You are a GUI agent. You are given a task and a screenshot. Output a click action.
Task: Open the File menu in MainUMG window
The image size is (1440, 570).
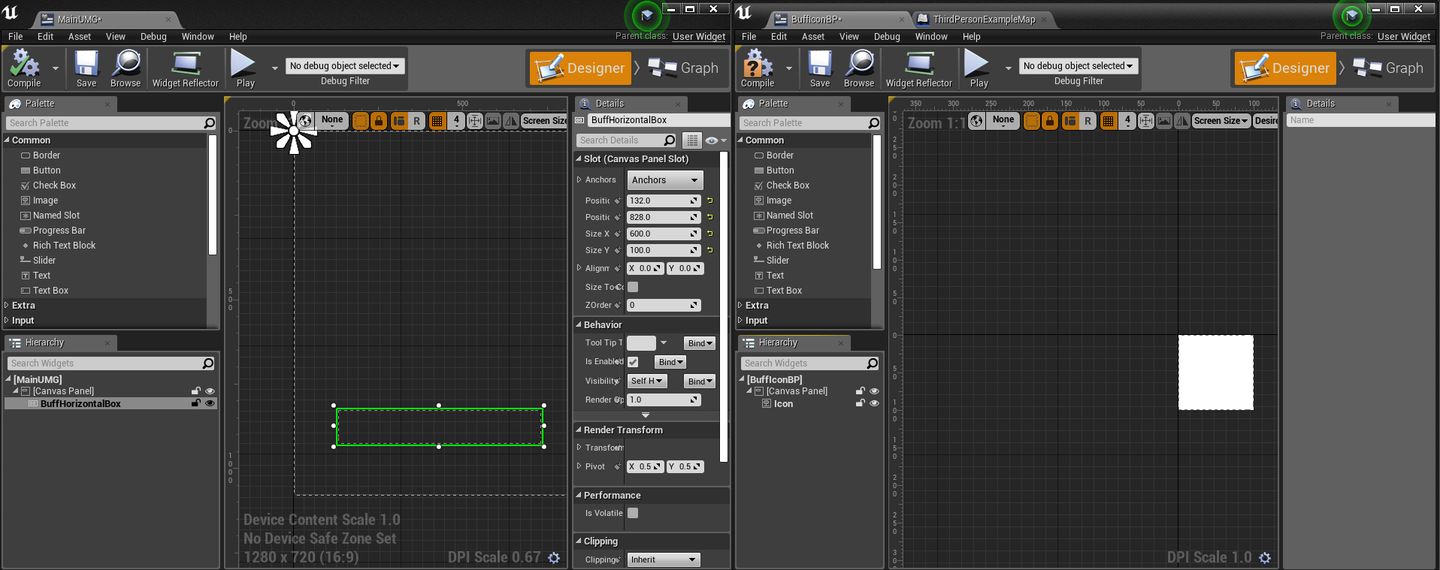click(15, 36)
